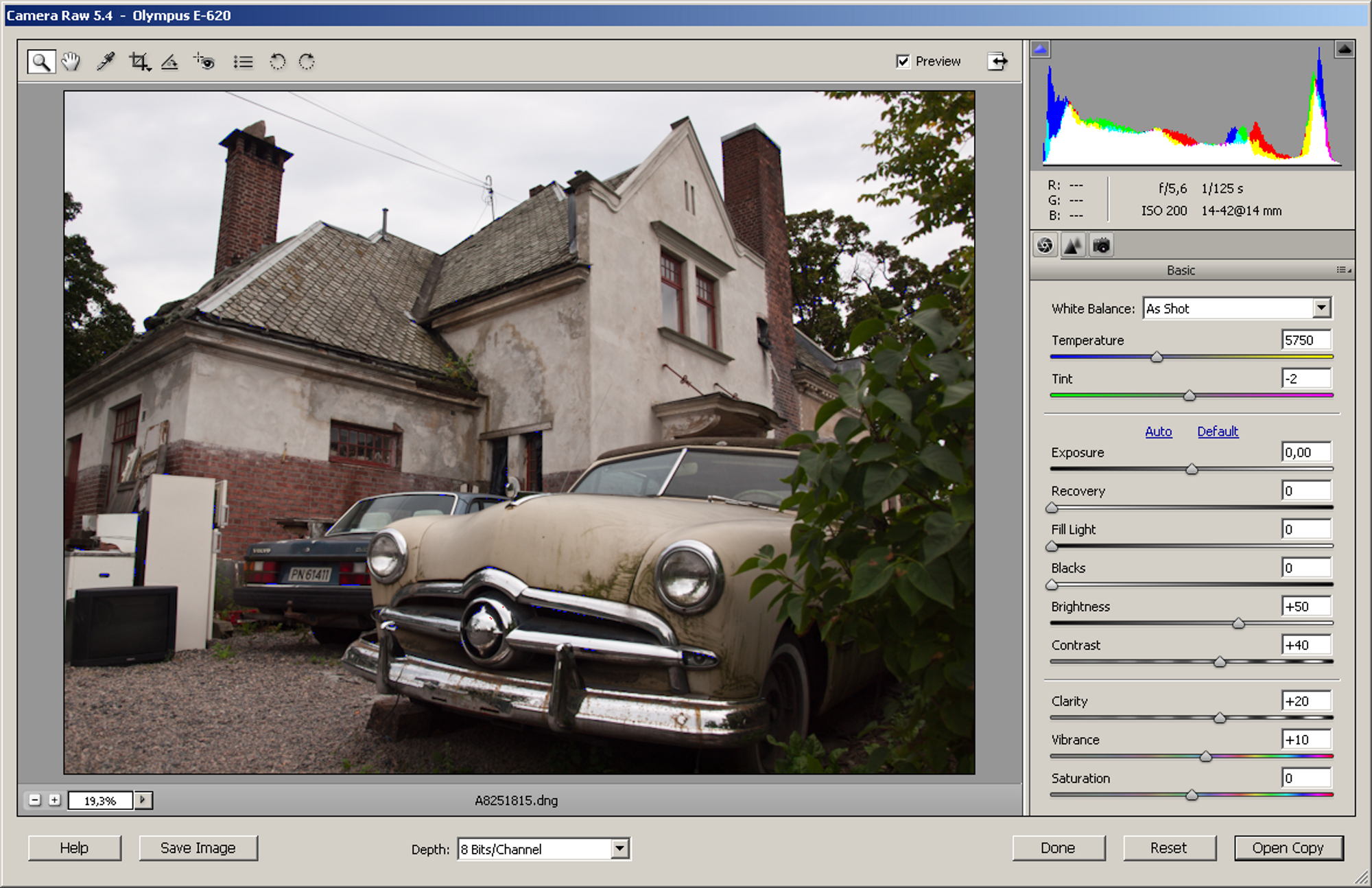
Task: Toggle the Preview checkbox
Action: tap(903, 61)
